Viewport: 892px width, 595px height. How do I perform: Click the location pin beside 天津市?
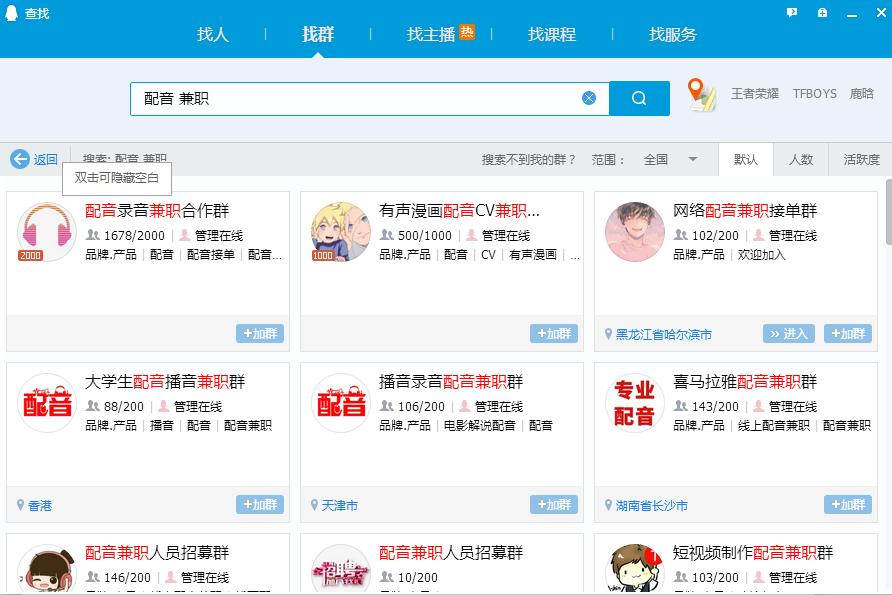[314, 506]
